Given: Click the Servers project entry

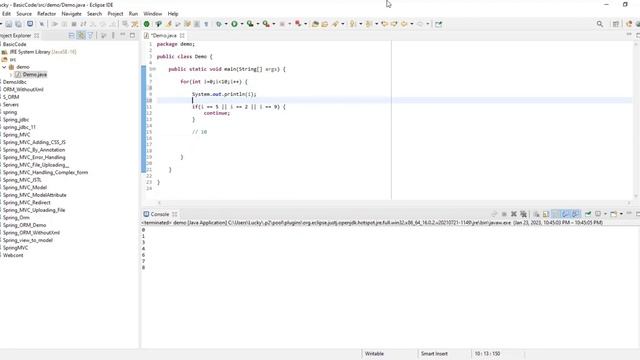Looking at the screenshot, I should click(x=11, y=105).
